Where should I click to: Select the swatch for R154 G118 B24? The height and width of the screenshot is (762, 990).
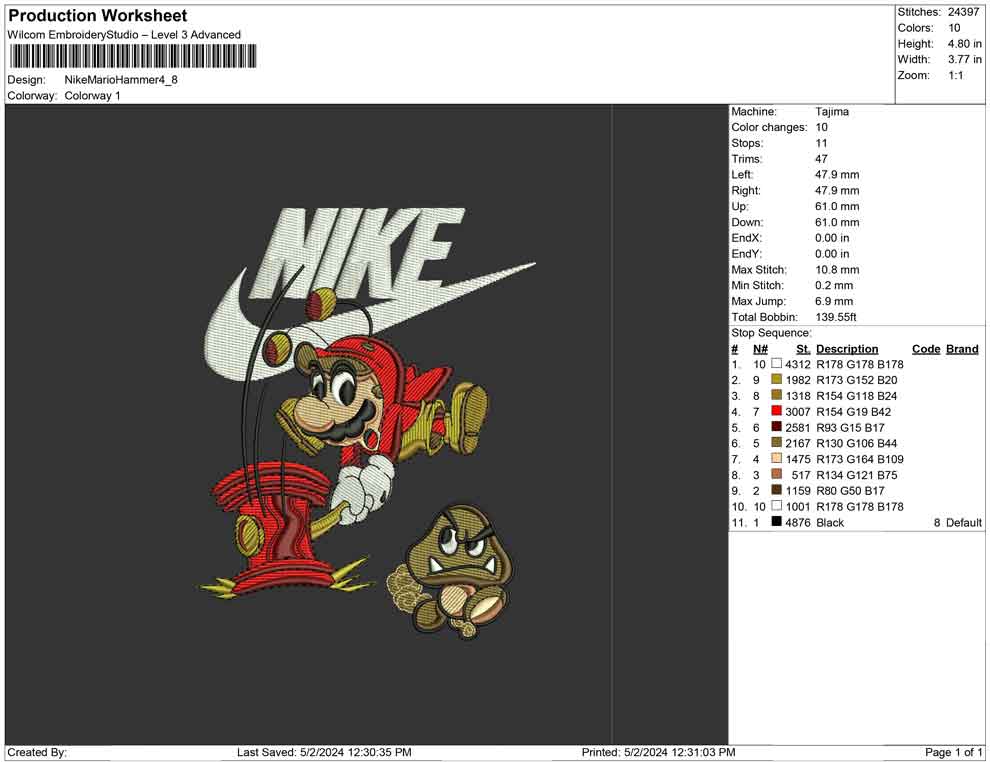pyautogui.click(x=777, y=395)
